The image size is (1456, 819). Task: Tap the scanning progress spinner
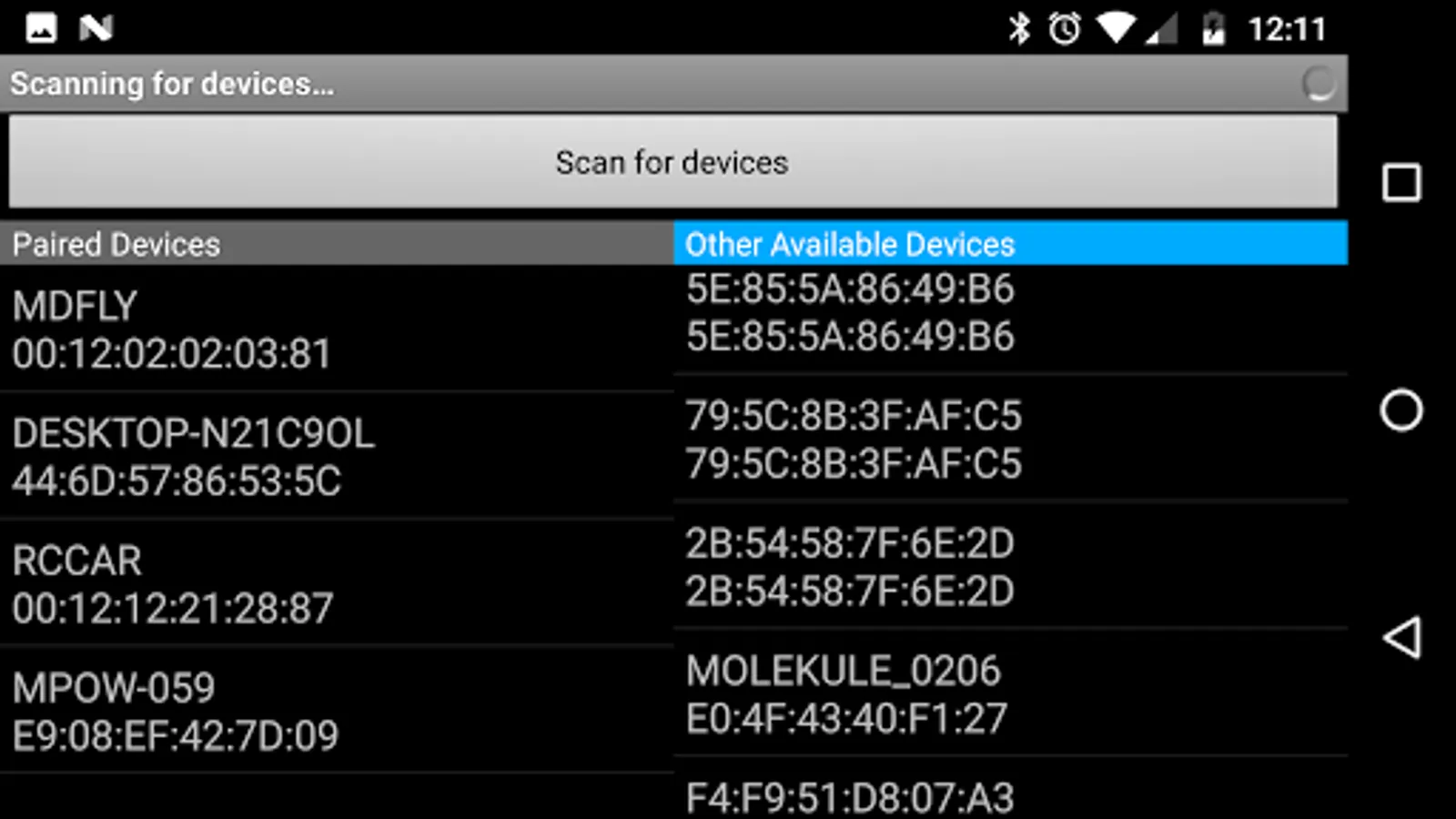coord(1318,84)
